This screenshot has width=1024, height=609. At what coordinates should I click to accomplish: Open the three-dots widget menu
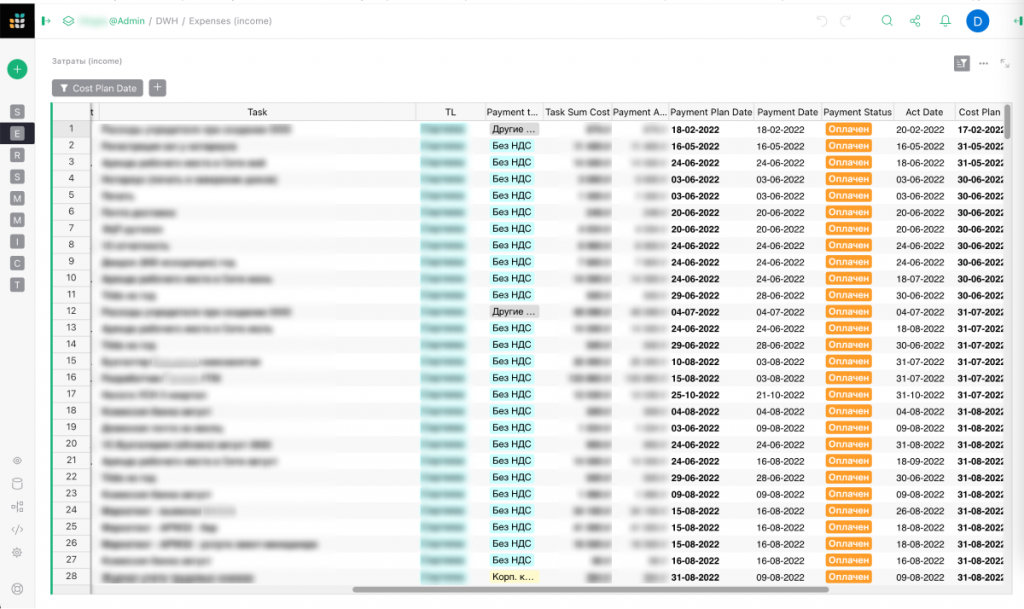coord(984,63)
